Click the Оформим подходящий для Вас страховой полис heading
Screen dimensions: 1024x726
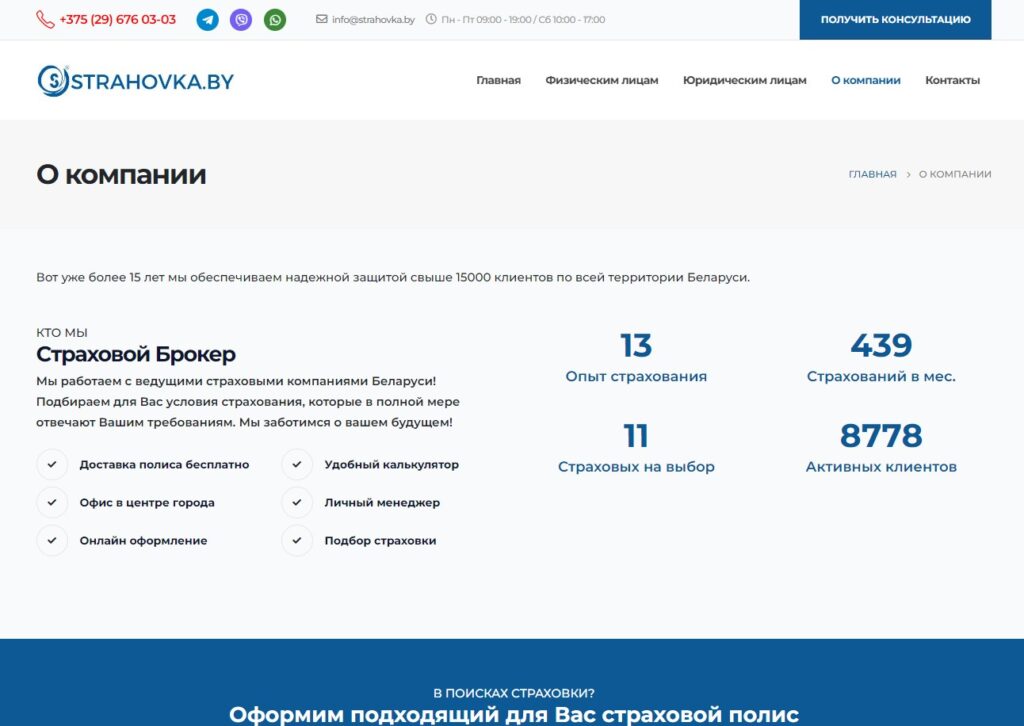pos(514,714)
